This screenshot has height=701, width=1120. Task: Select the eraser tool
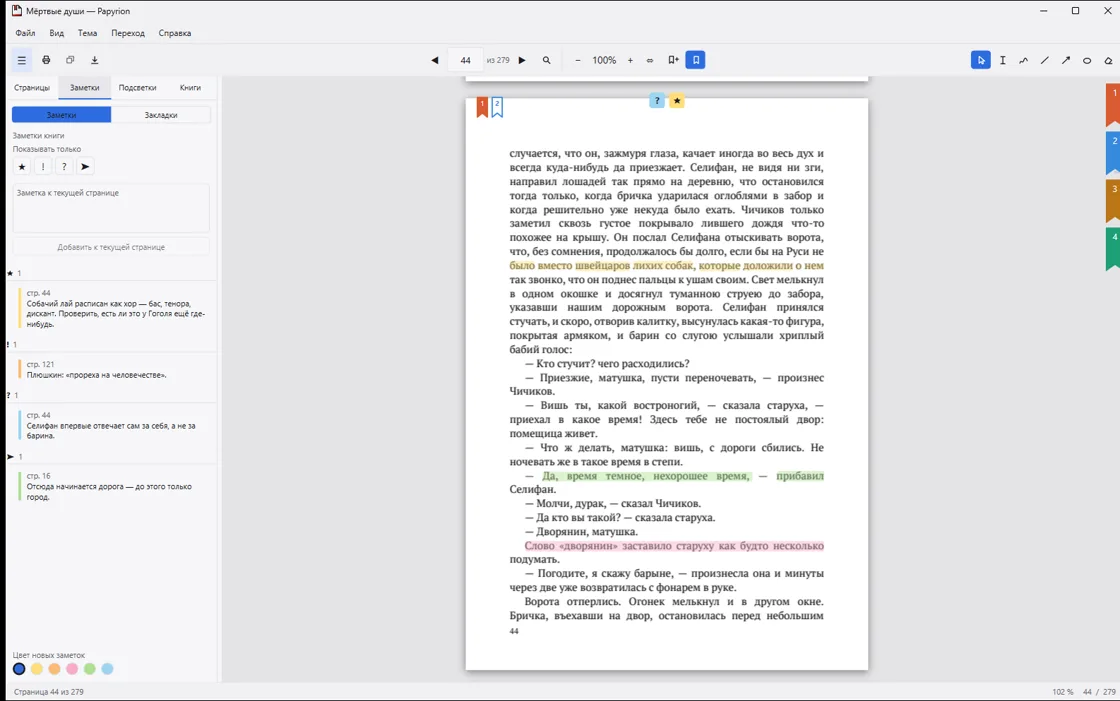[1108, 60]
